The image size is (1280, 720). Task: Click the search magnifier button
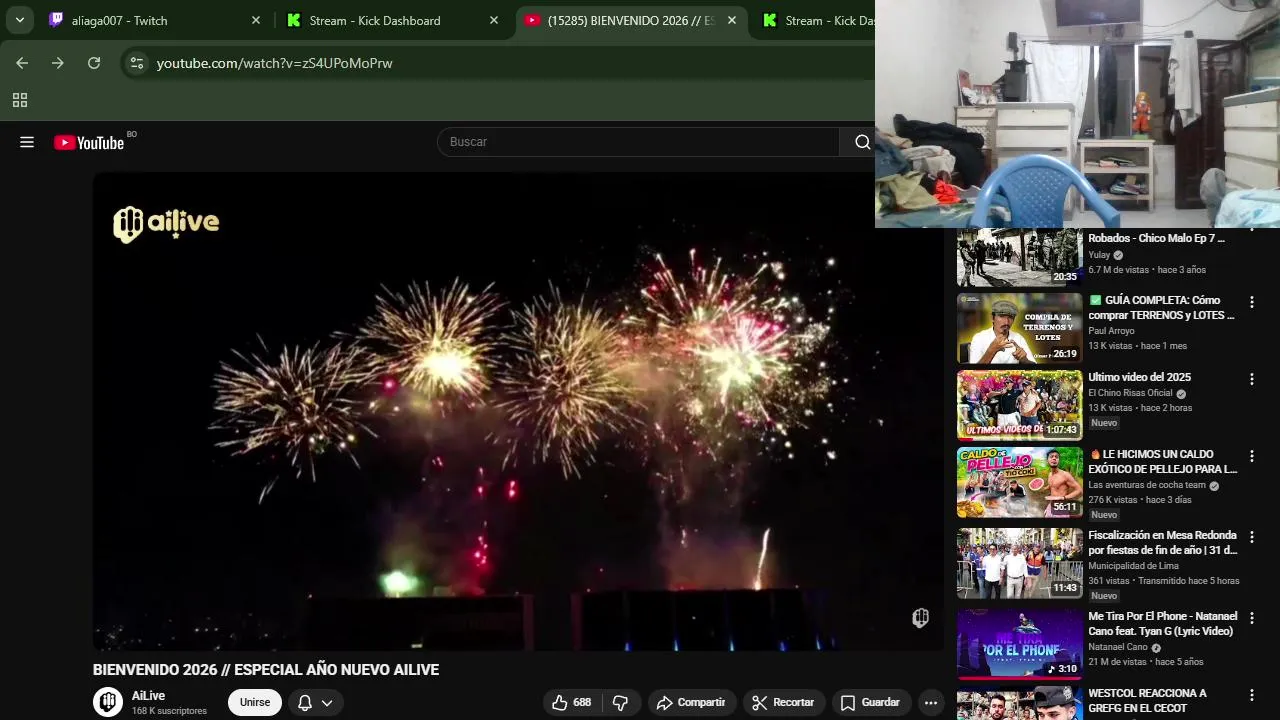click(862, 142)
